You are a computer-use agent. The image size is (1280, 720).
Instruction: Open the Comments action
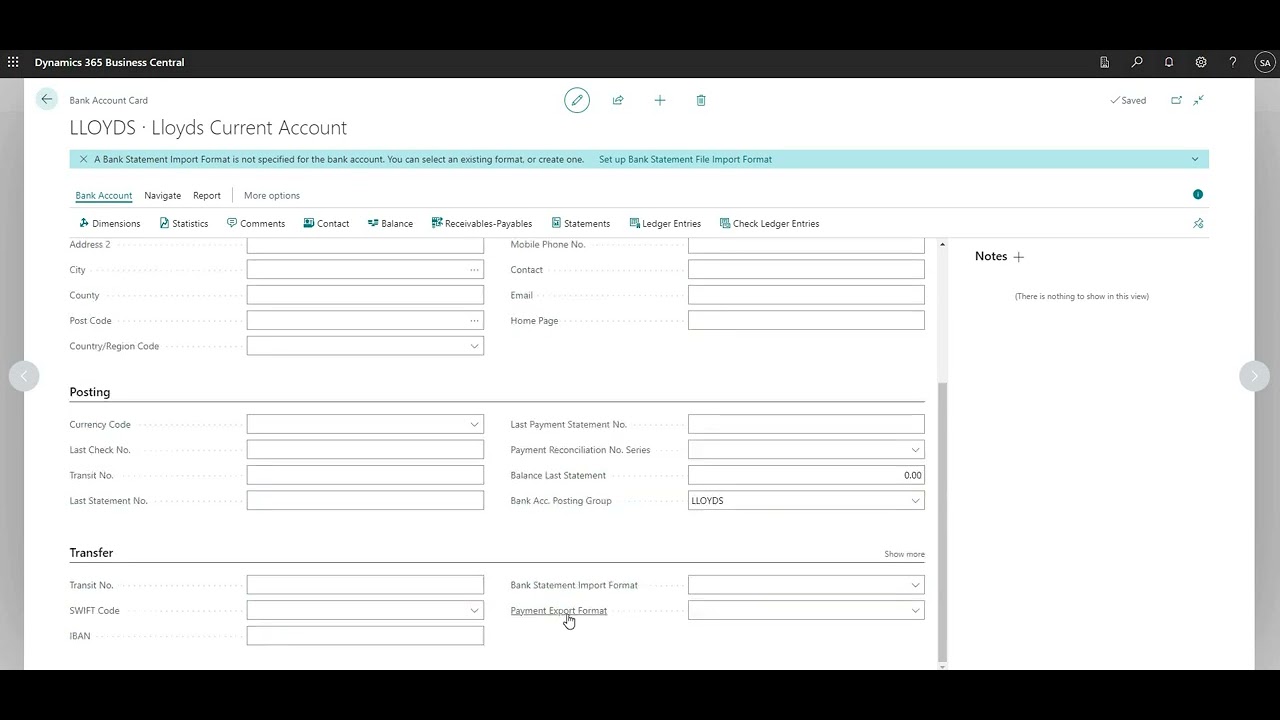pyautogui.click(x=256, y=224)
